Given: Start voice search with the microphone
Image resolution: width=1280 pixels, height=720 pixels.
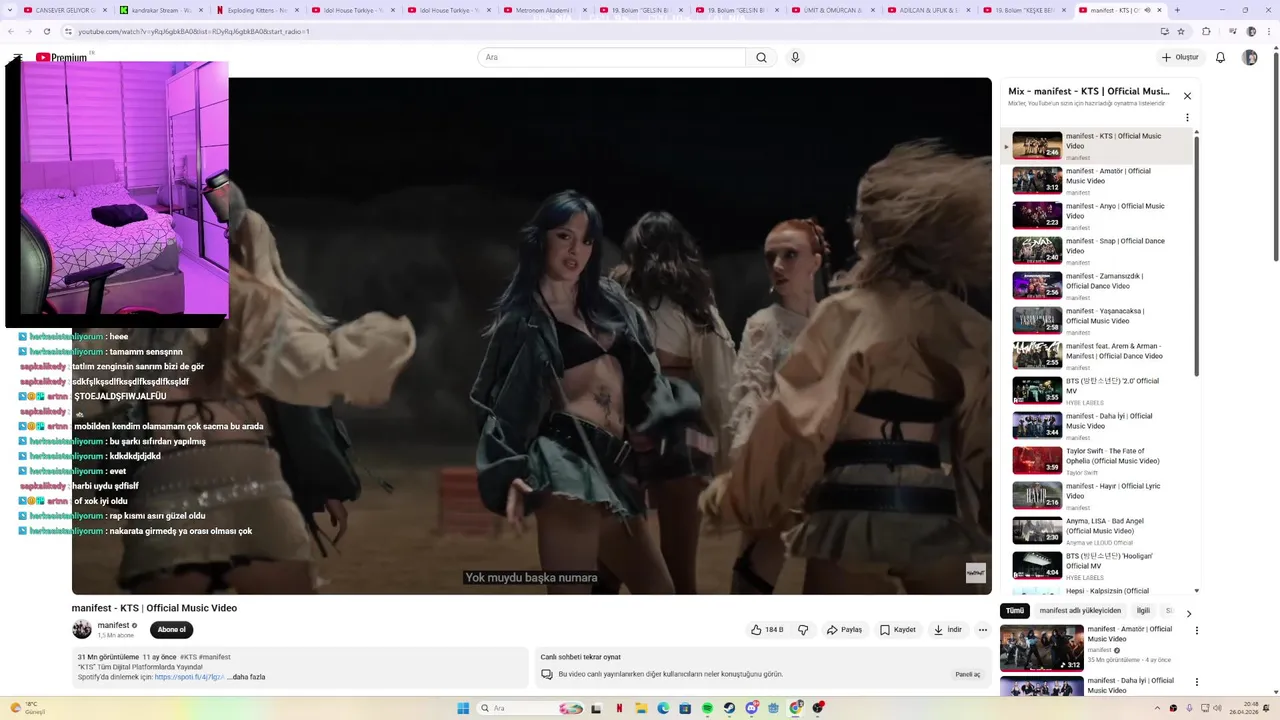Looking at the screenshot, I should coord(795,57).
